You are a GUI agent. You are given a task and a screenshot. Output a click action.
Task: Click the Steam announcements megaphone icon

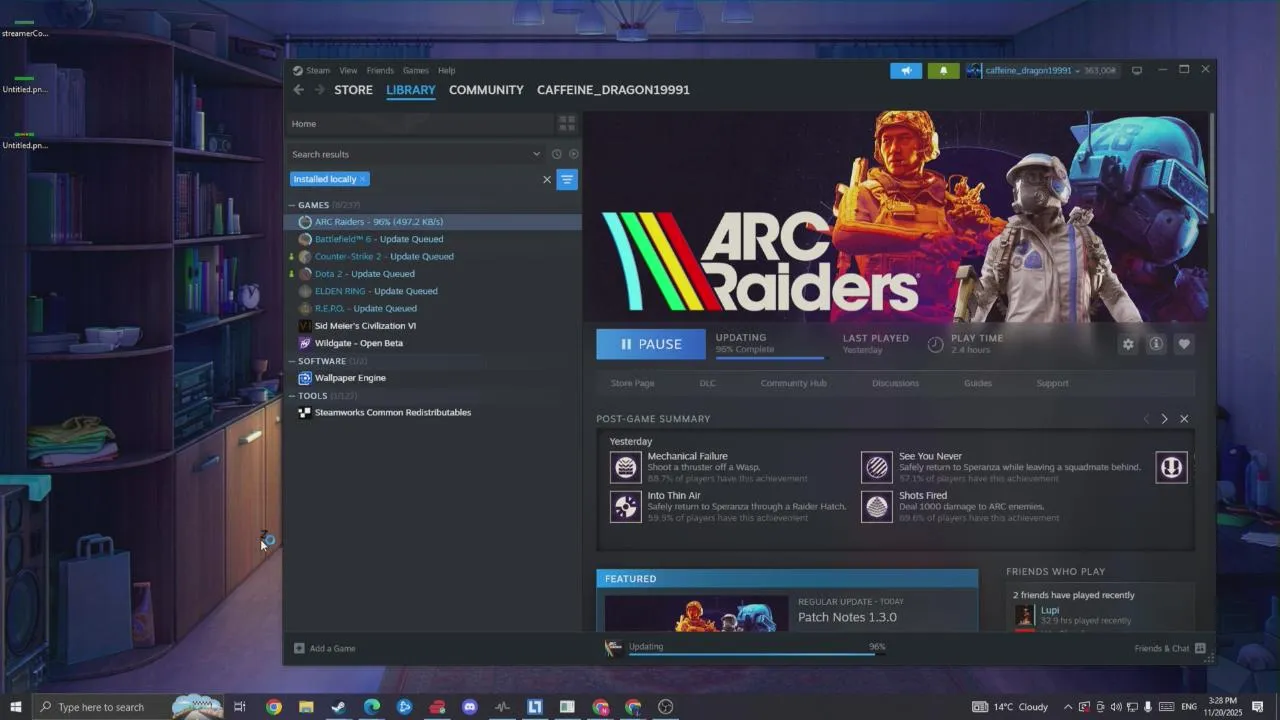tap(906, 71)
